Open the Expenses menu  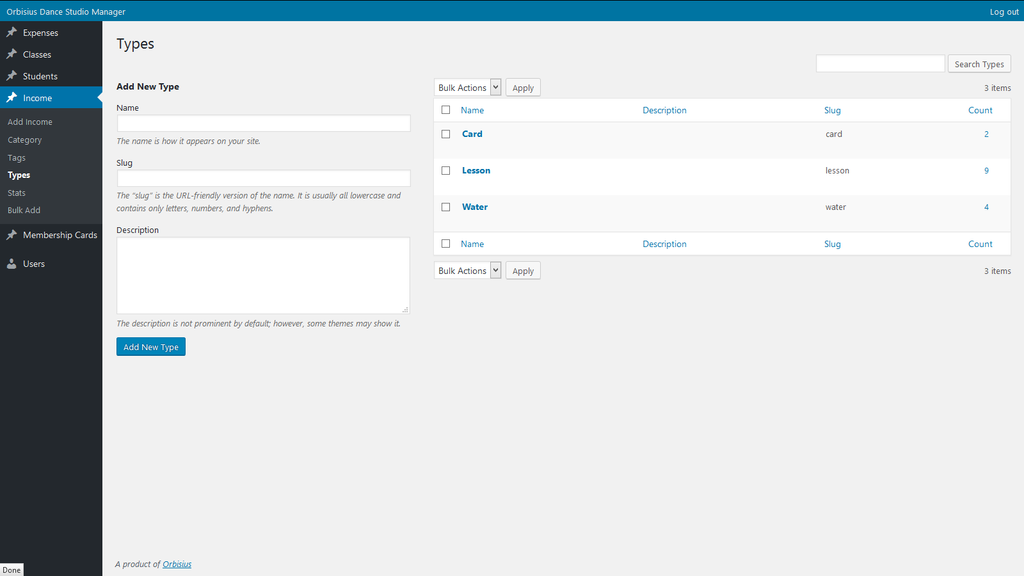51,33
